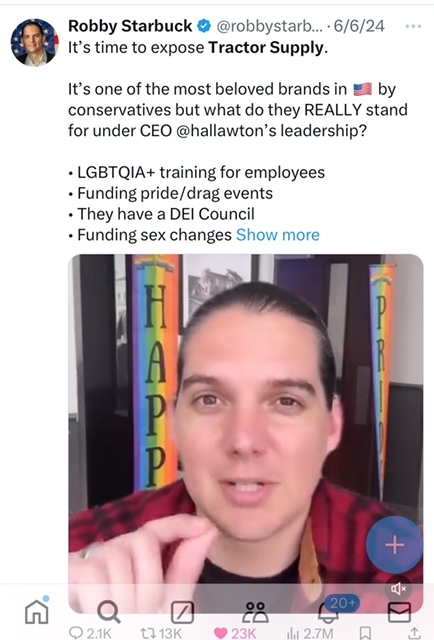Repost the tweet showing 13K reposts
The height and width of the screenshot is (640, 434).
pos(161,633)
